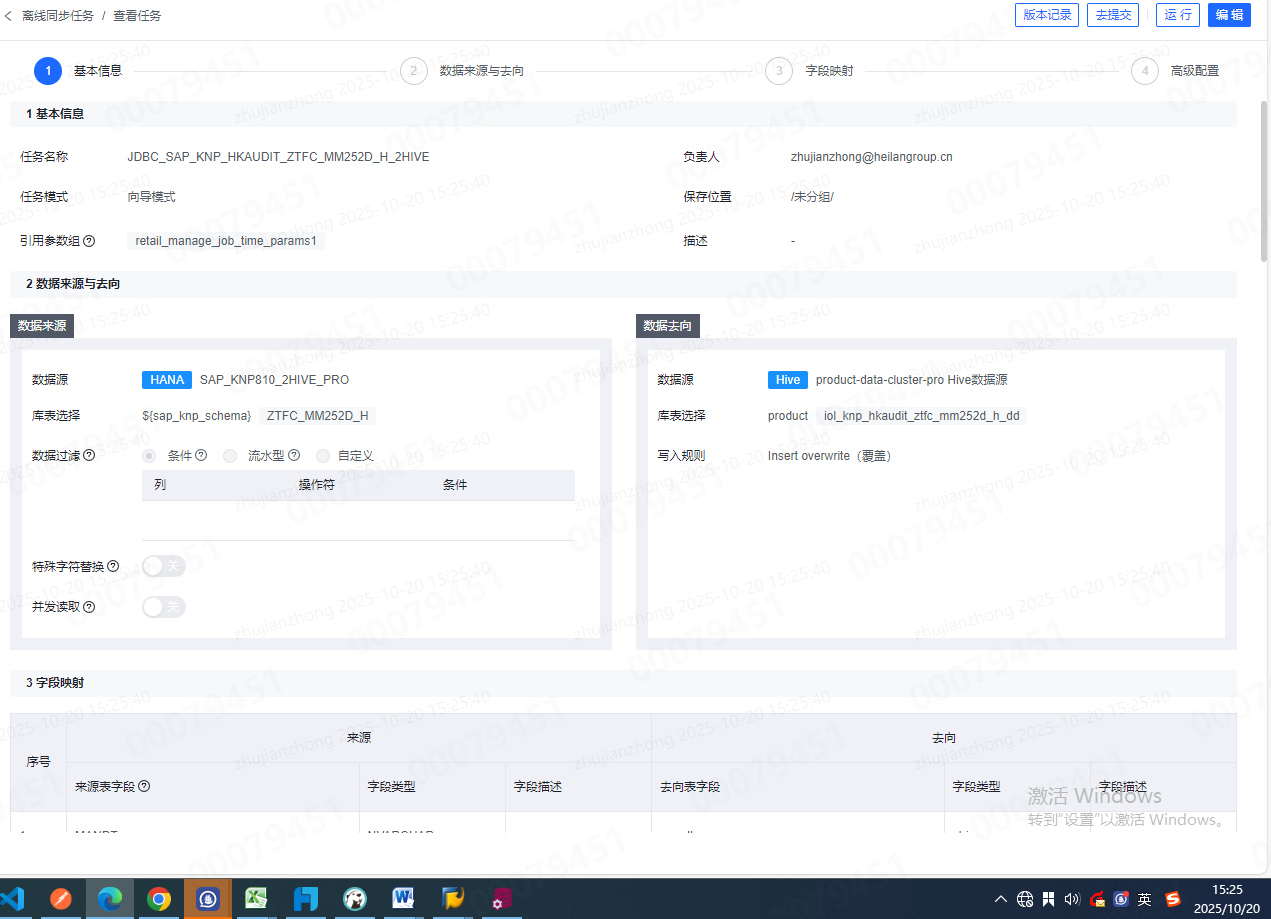Select the 流水型 radio option
This screenshot has height=919, width=1271.
(x=230, y=456)
